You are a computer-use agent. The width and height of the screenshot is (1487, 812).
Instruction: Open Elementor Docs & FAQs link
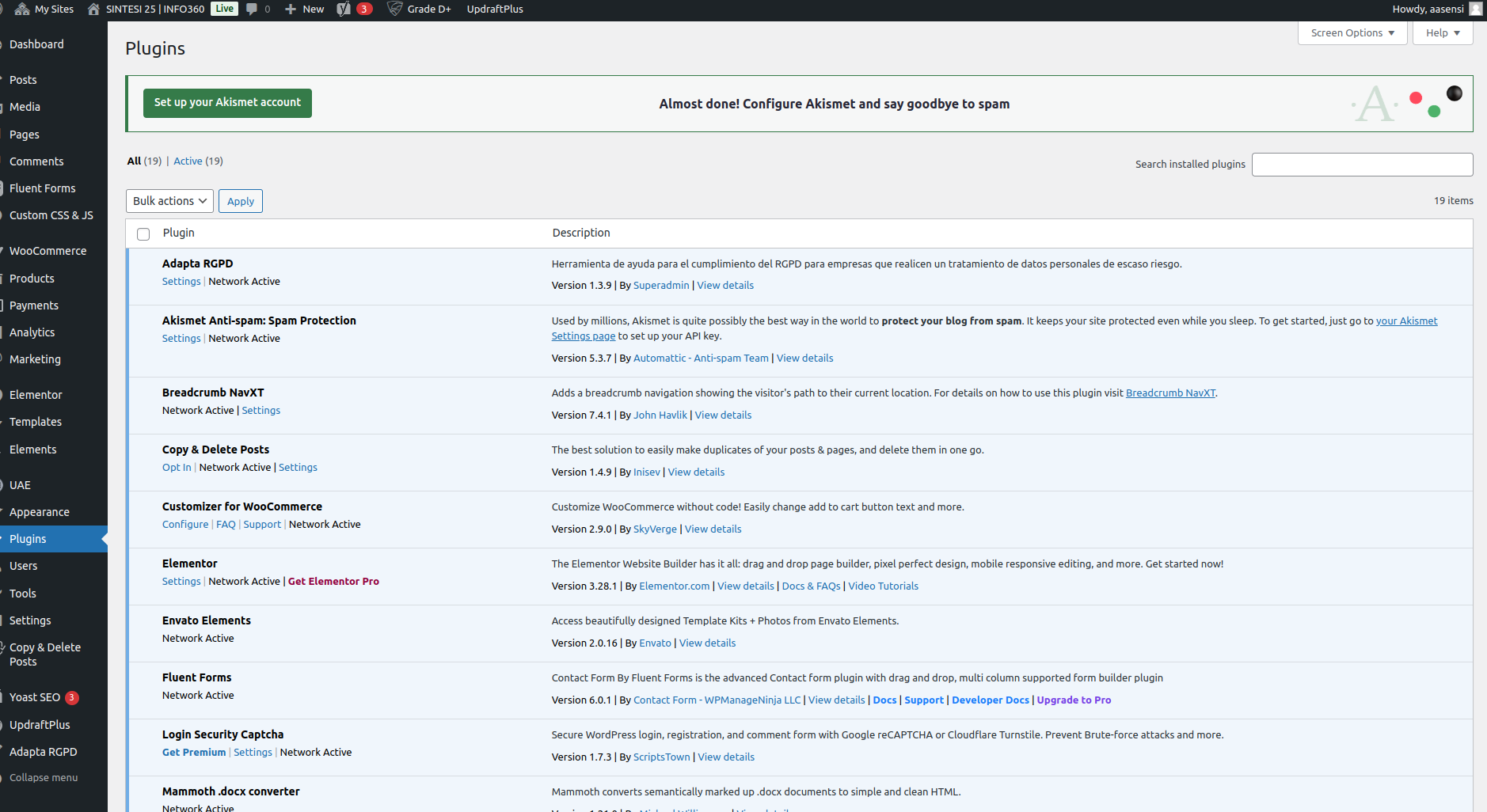click(811, 586)
